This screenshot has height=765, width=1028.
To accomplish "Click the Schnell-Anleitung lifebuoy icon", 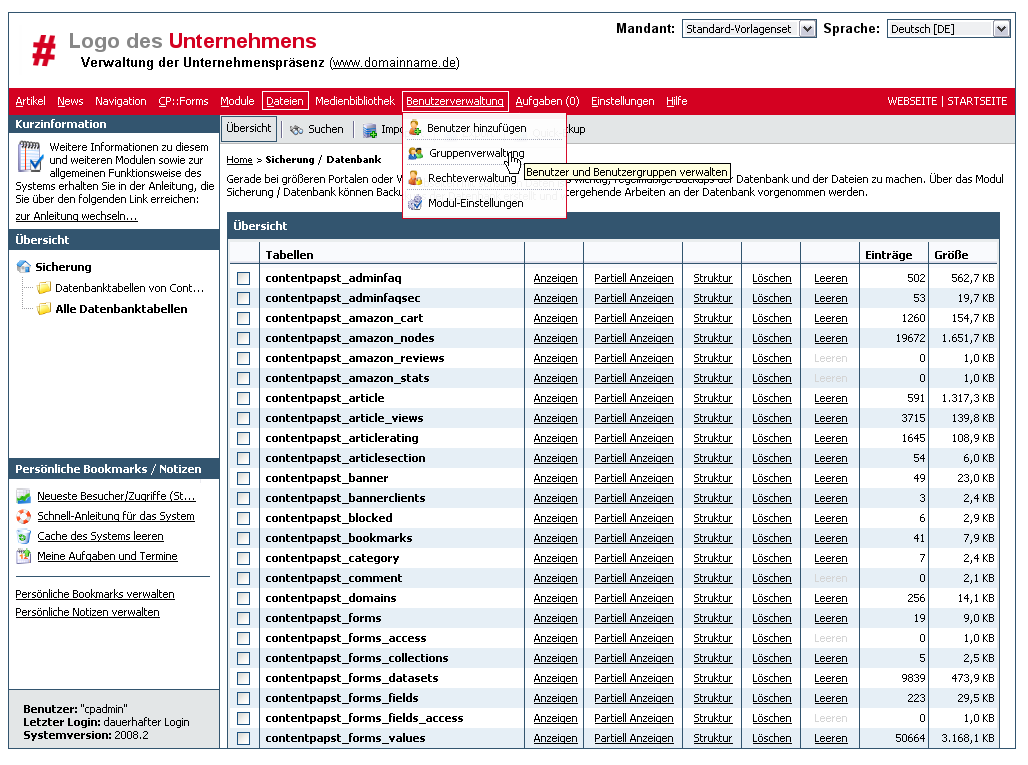I will click(x=24, y=516).
